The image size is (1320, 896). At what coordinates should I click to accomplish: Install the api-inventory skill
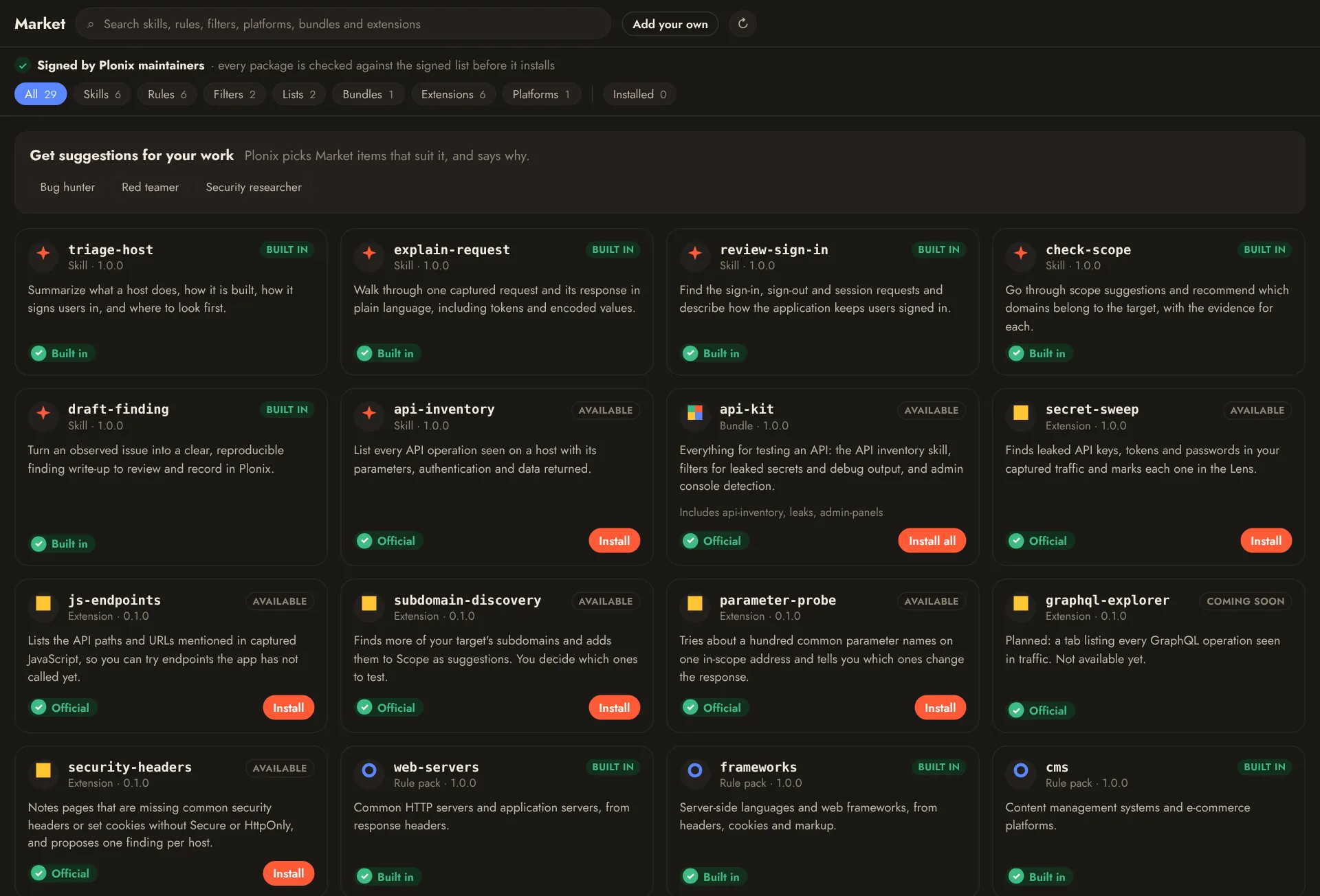click(x=614, y=541)
